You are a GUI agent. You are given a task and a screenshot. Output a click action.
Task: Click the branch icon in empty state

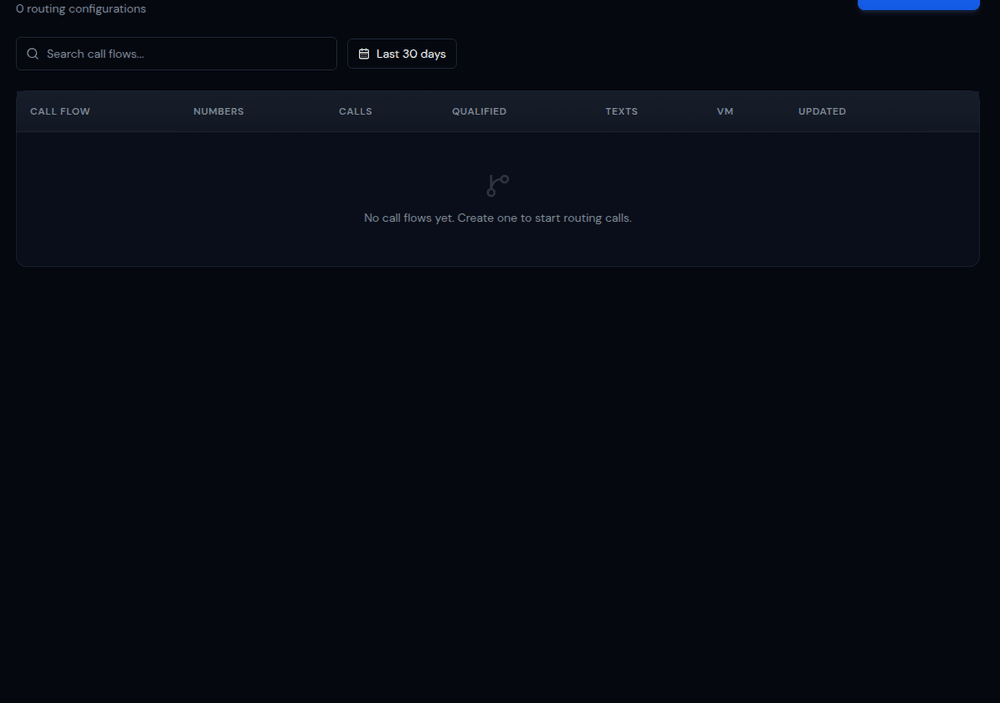pyautogui.click(x=497, y=185)
